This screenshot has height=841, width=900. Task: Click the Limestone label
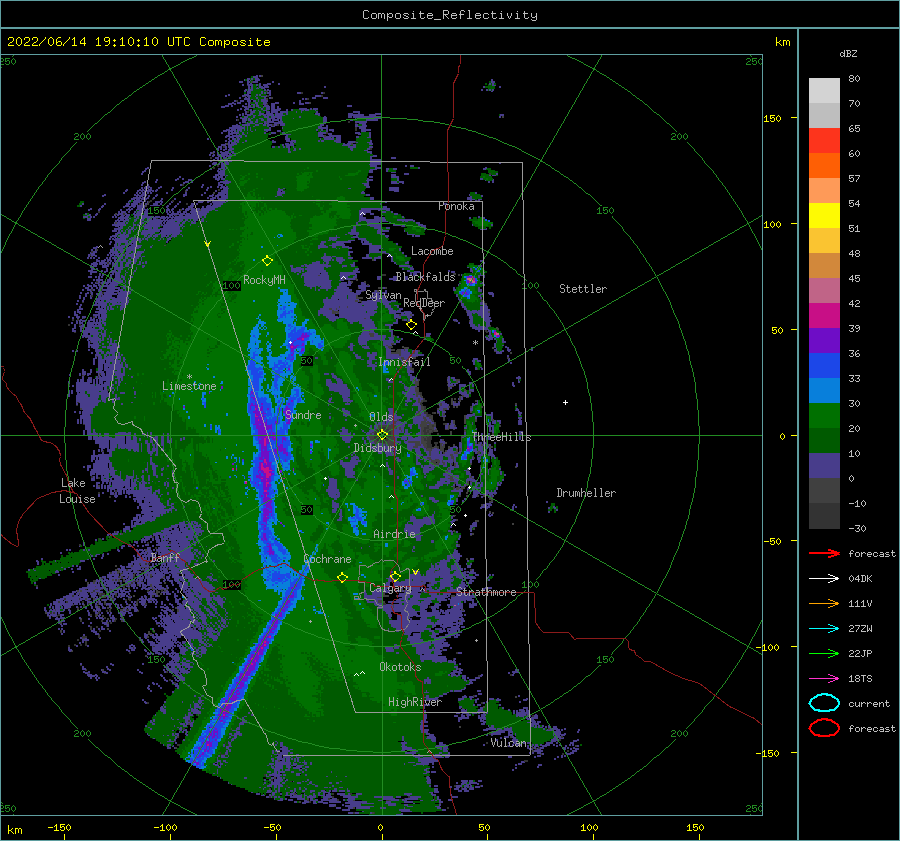click(x=189, y=386)
